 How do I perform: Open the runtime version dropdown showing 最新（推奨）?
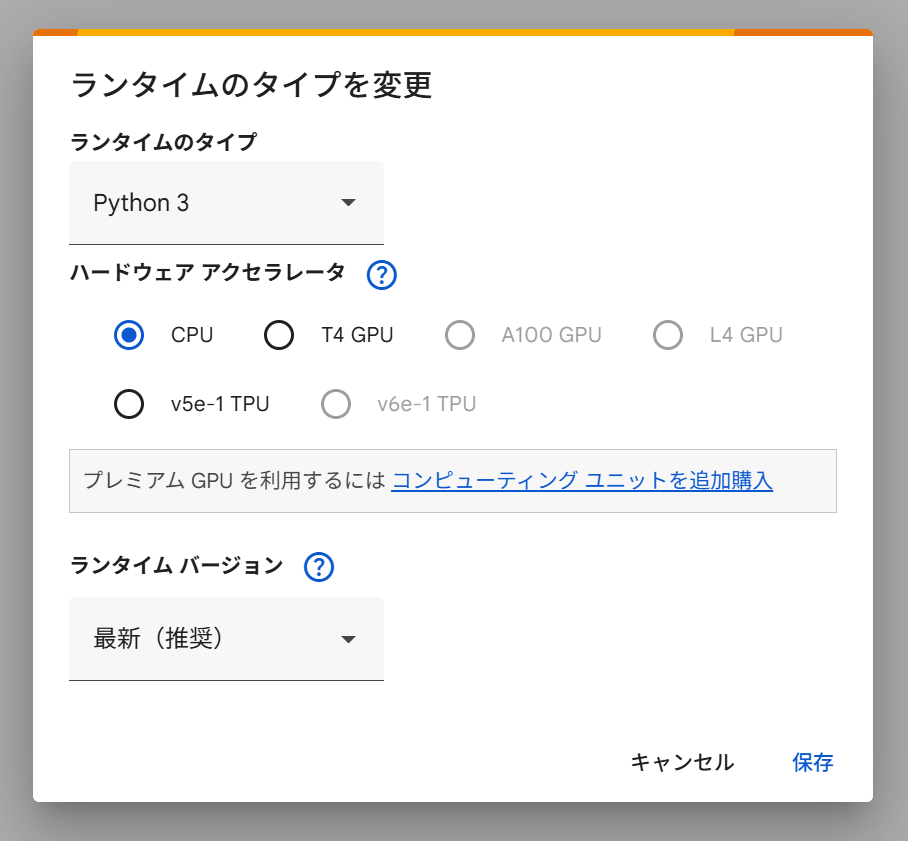click(226, 638)
